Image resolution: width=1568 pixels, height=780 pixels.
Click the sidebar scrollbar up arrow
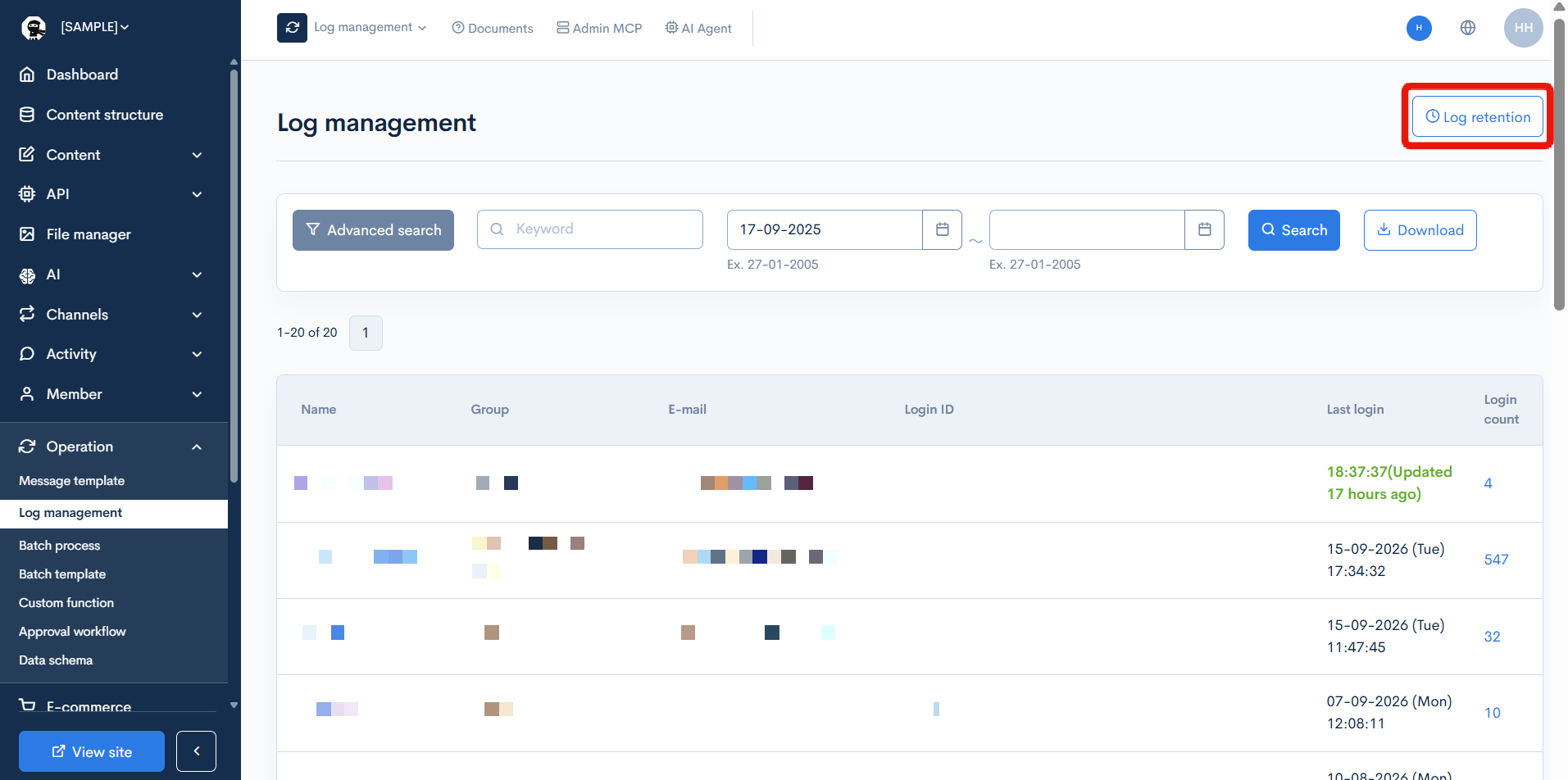(x=234, y=61)
